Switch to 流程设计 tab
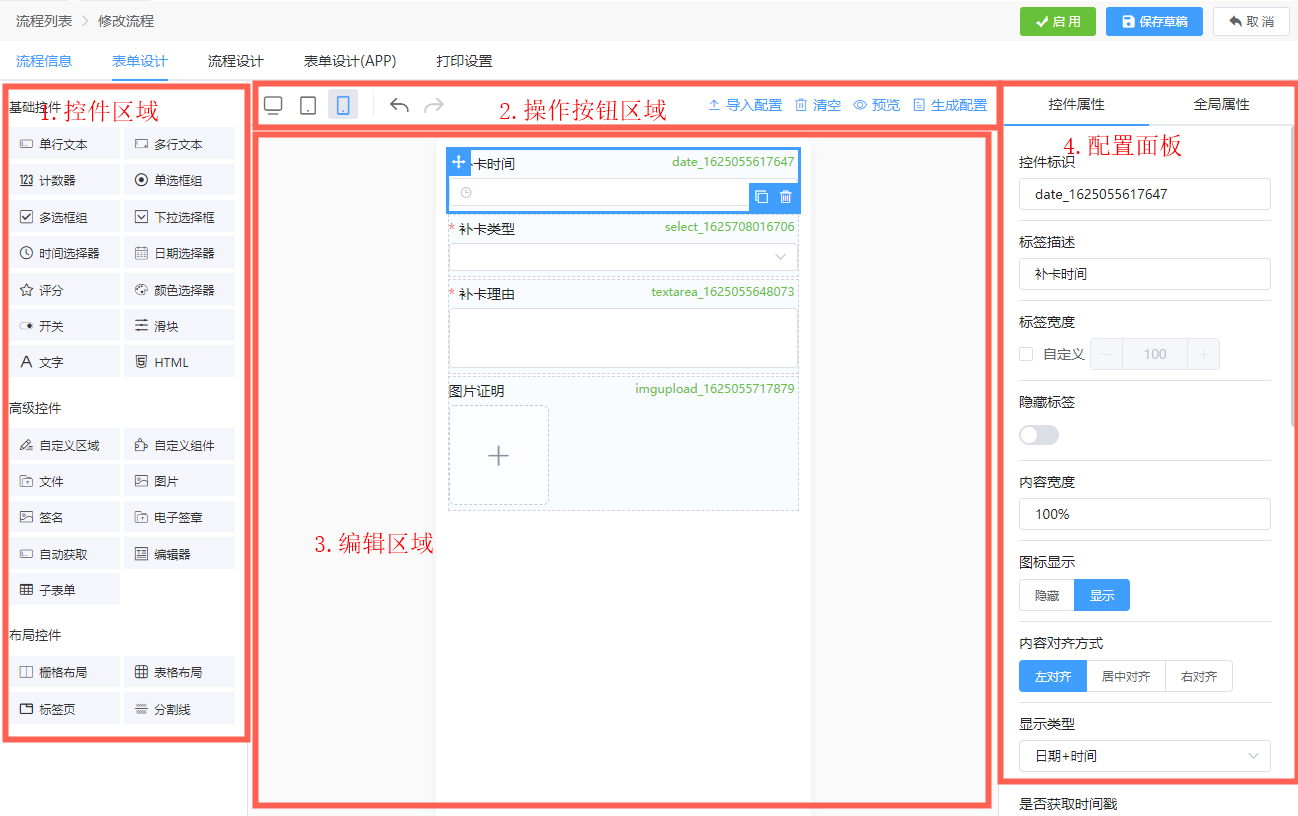The image size is (1298, 816). click(236, 61)
